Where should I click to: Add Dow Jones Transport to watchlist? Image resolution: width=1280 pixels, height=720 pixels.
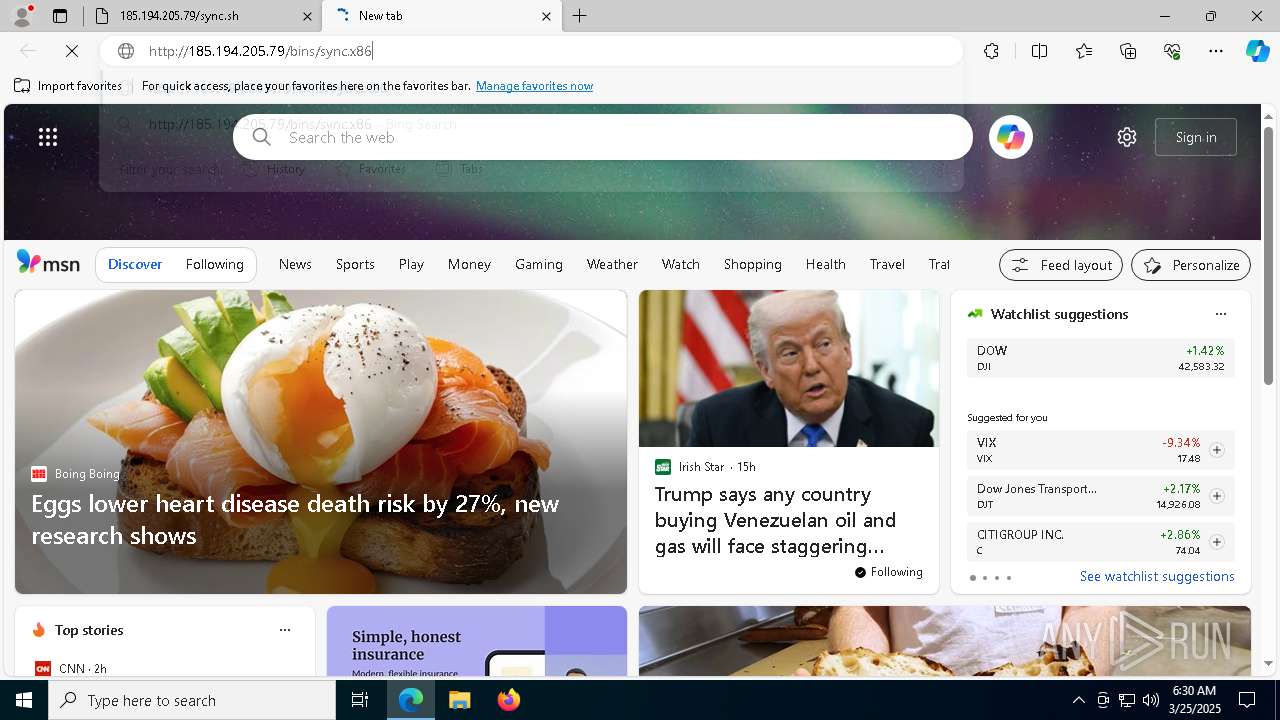[x=1216, y=496]
